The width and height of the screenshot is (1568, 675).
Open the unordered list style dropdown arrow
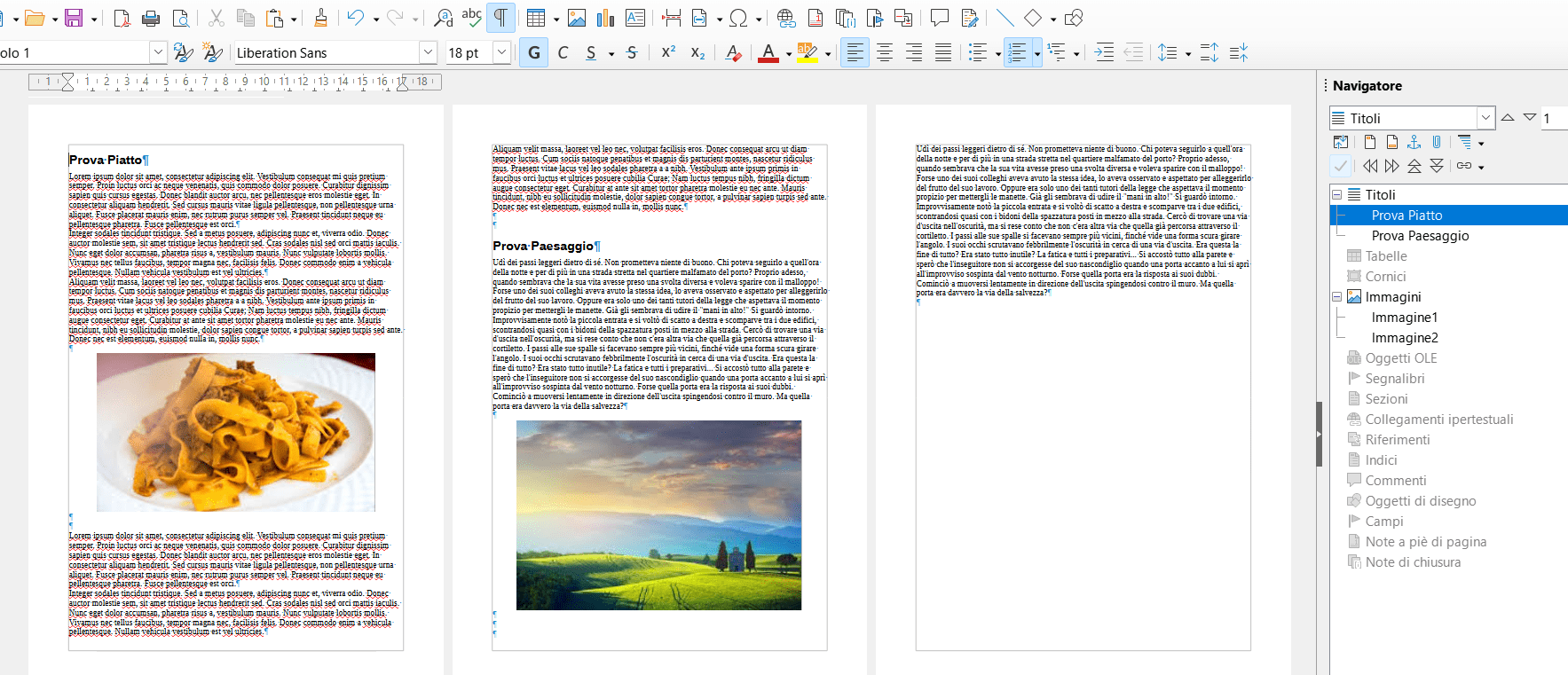(x=997, y=54)
